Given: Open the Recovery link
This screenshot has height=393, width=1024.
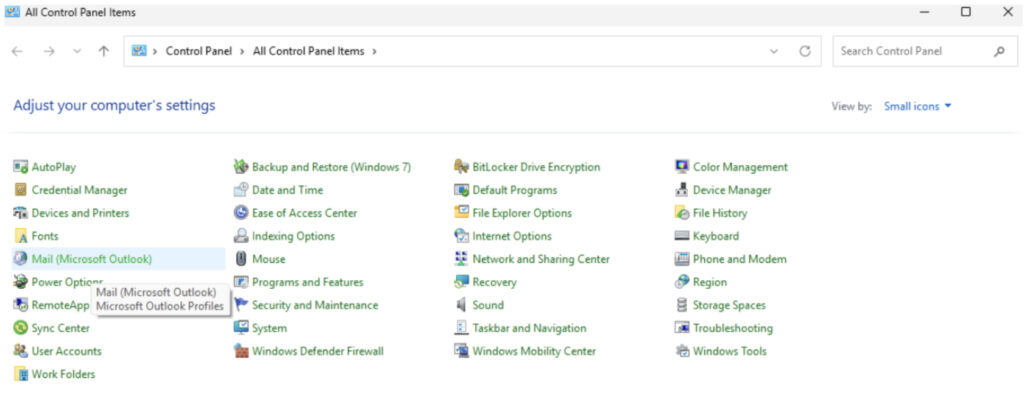Looking at the screenshot, I should (x=494, y=282).
